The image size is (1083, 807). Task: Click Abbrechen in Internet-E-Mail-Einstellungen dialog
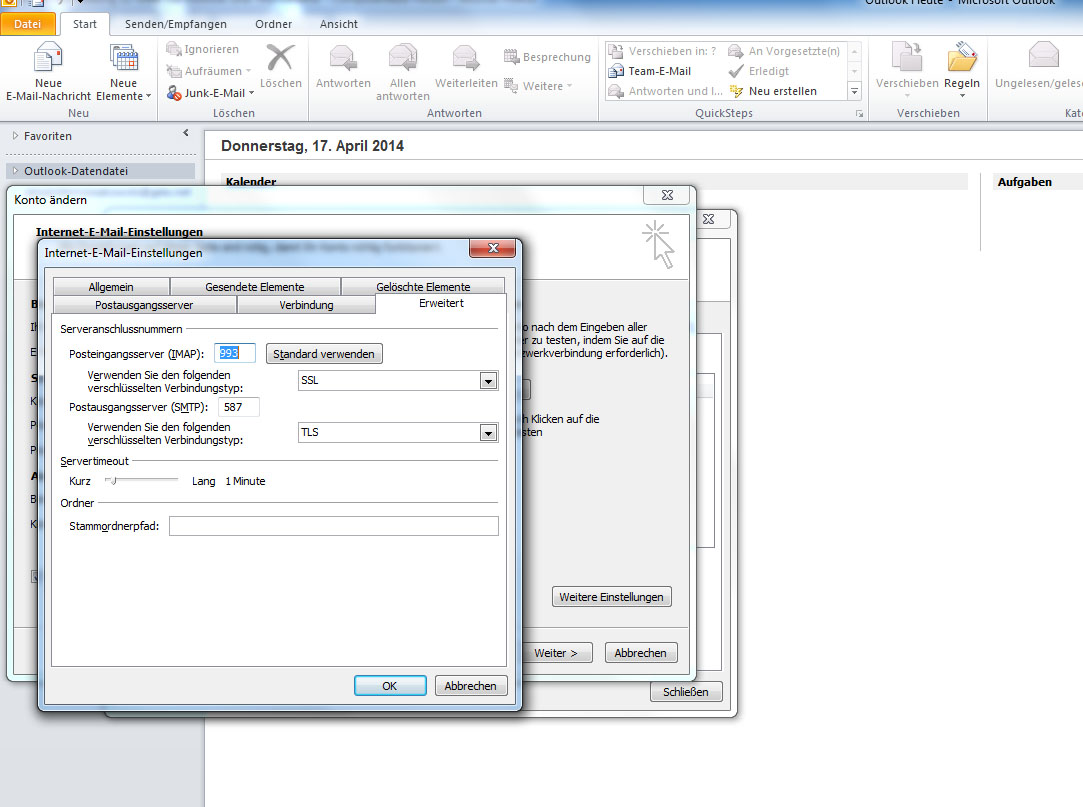pos(470,686)
